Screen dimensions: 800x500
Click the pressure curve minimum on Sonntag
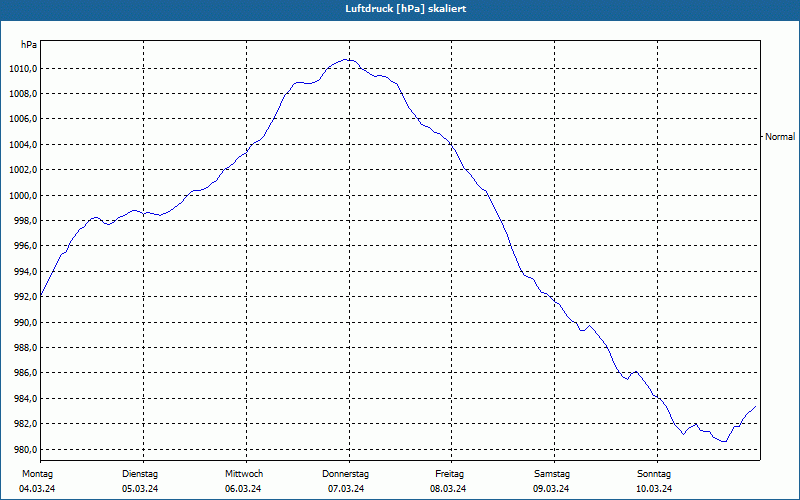tap(724, 441)
